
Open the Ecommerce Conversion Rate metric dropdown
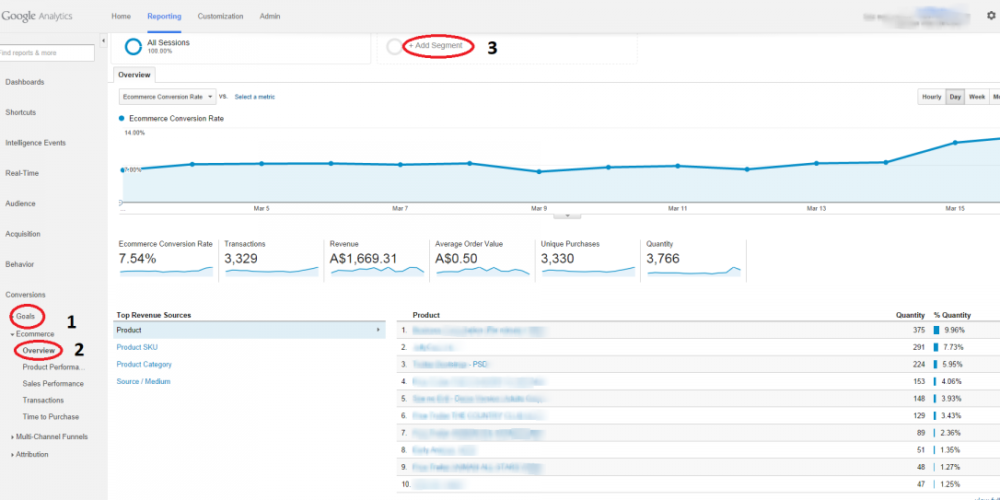[x=167, y=97]
